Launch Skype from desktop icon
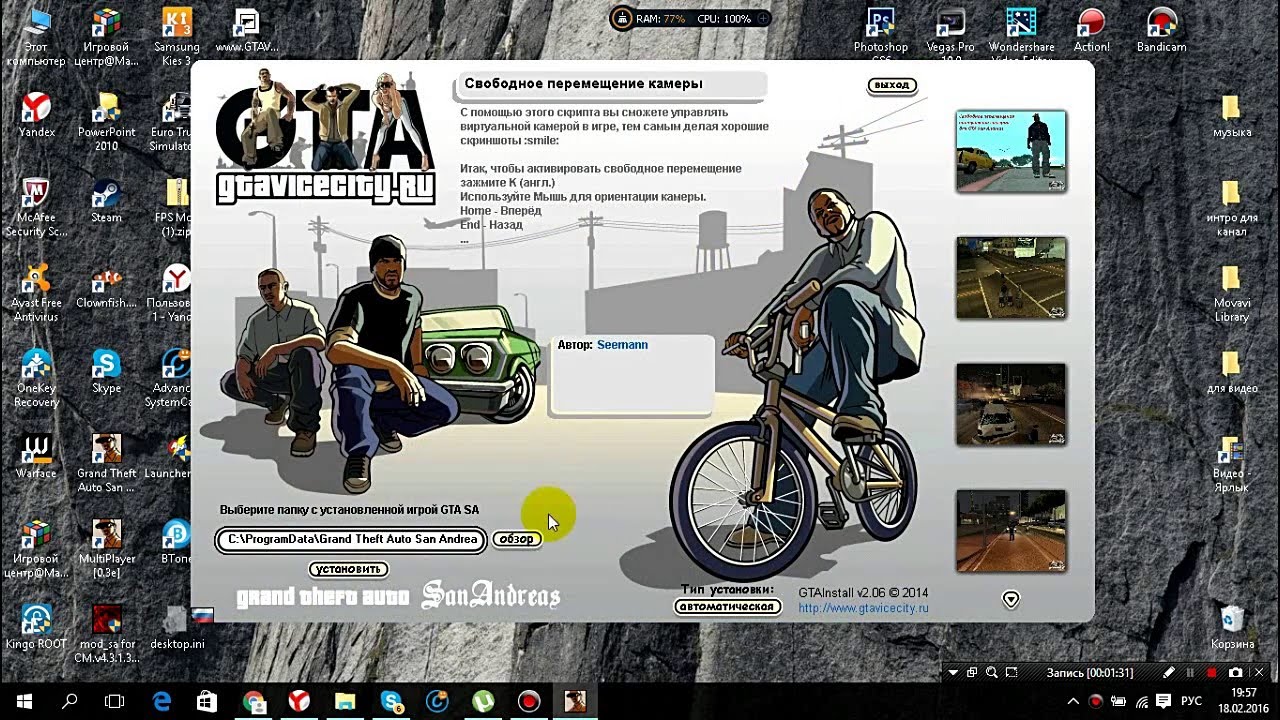This screenshot has width=1280, height=720. [106, 371]
